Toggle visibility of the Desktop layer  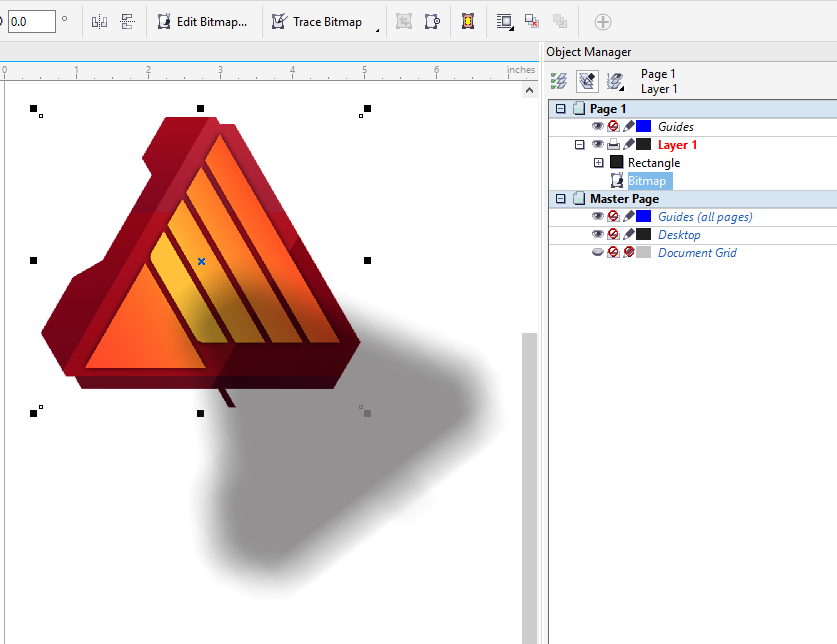tap(597, 233)
